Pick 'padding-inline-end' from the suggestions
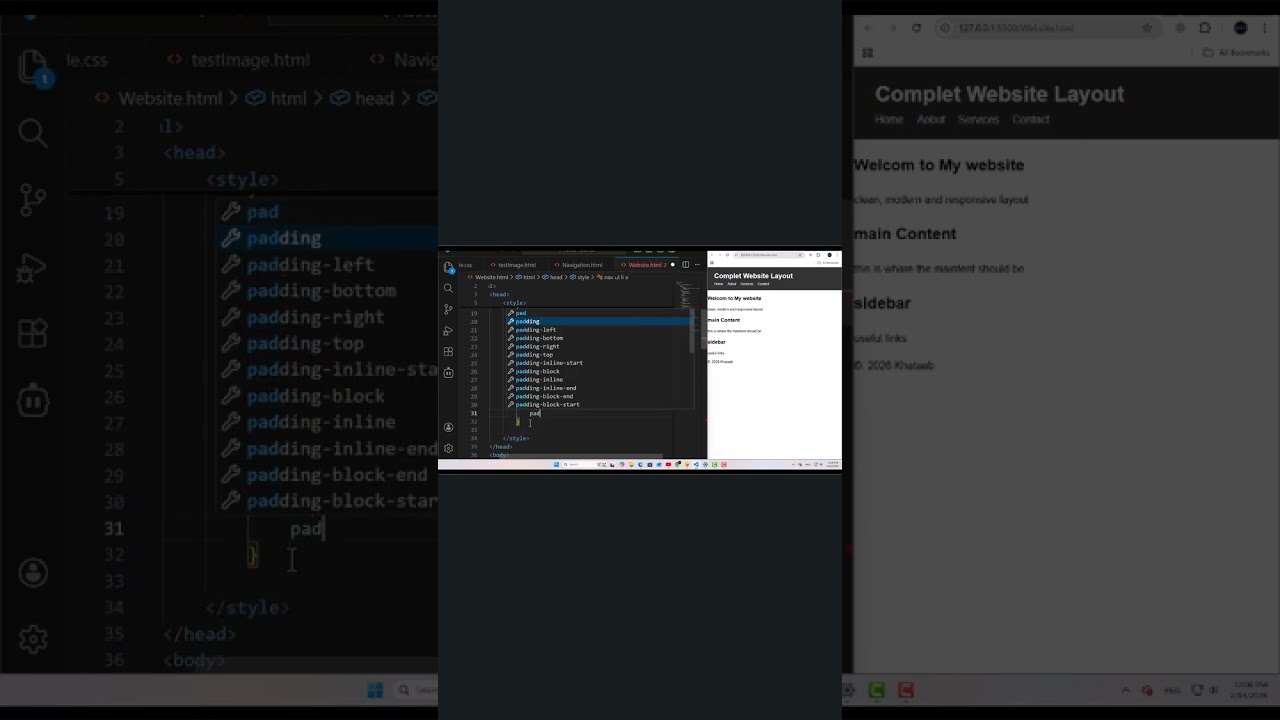This screenshot has width=1280, height=720. point(597,388)
